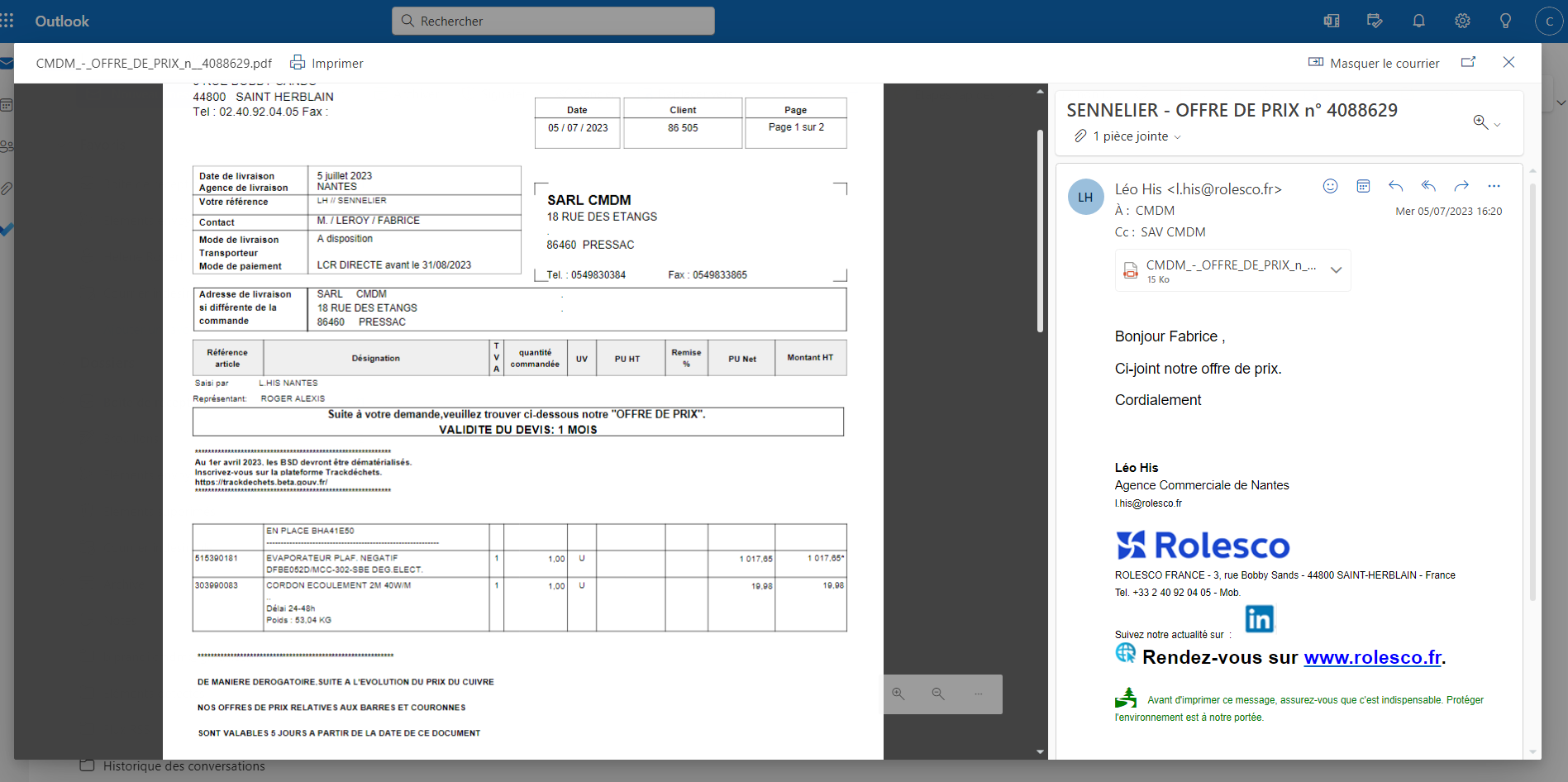Click the paperclip attachment icon beside pièce jointe
This screenshot has width=1568, height=782.
1080,136
